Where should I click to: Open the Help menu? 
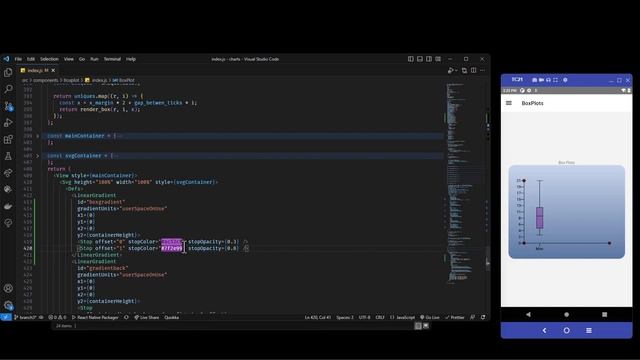(x=131, y=59)
